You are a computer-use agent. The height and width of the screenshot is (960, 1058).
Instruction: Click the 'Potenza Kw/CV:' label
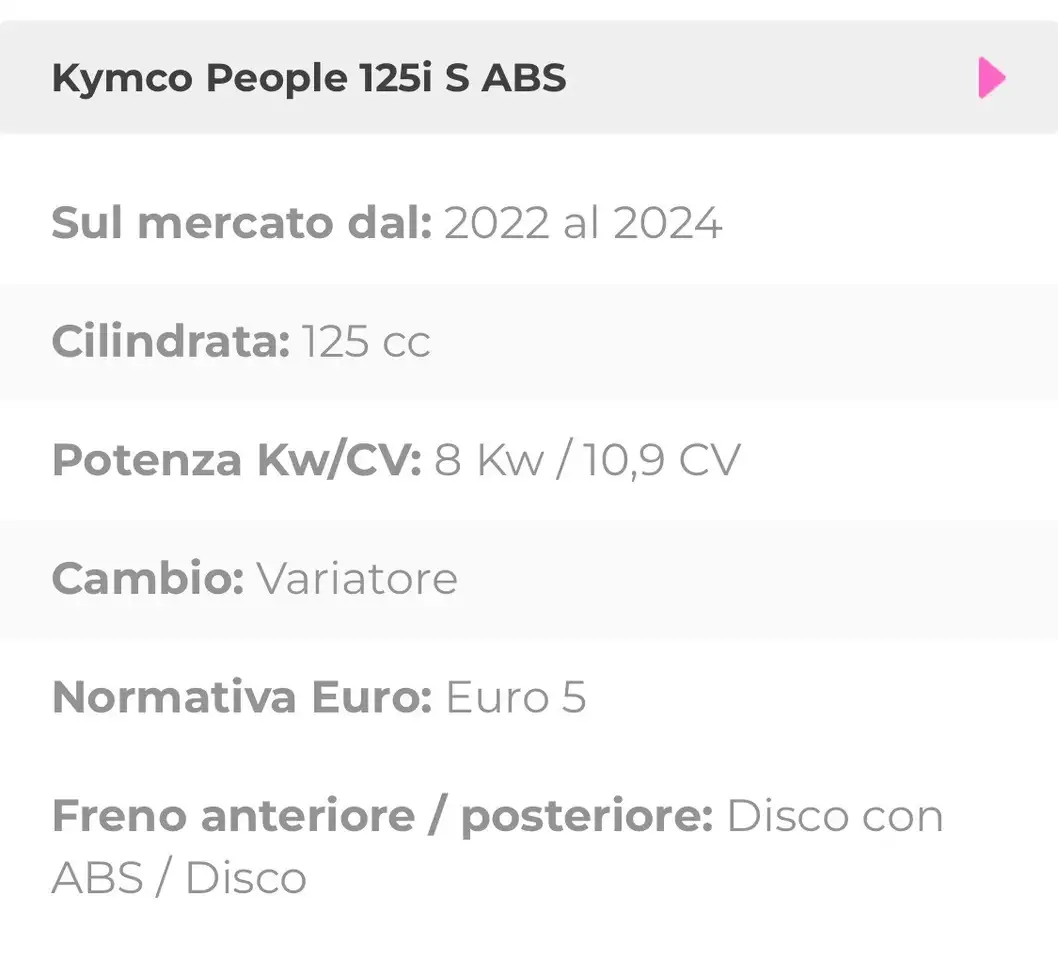(x=237, y=460)
